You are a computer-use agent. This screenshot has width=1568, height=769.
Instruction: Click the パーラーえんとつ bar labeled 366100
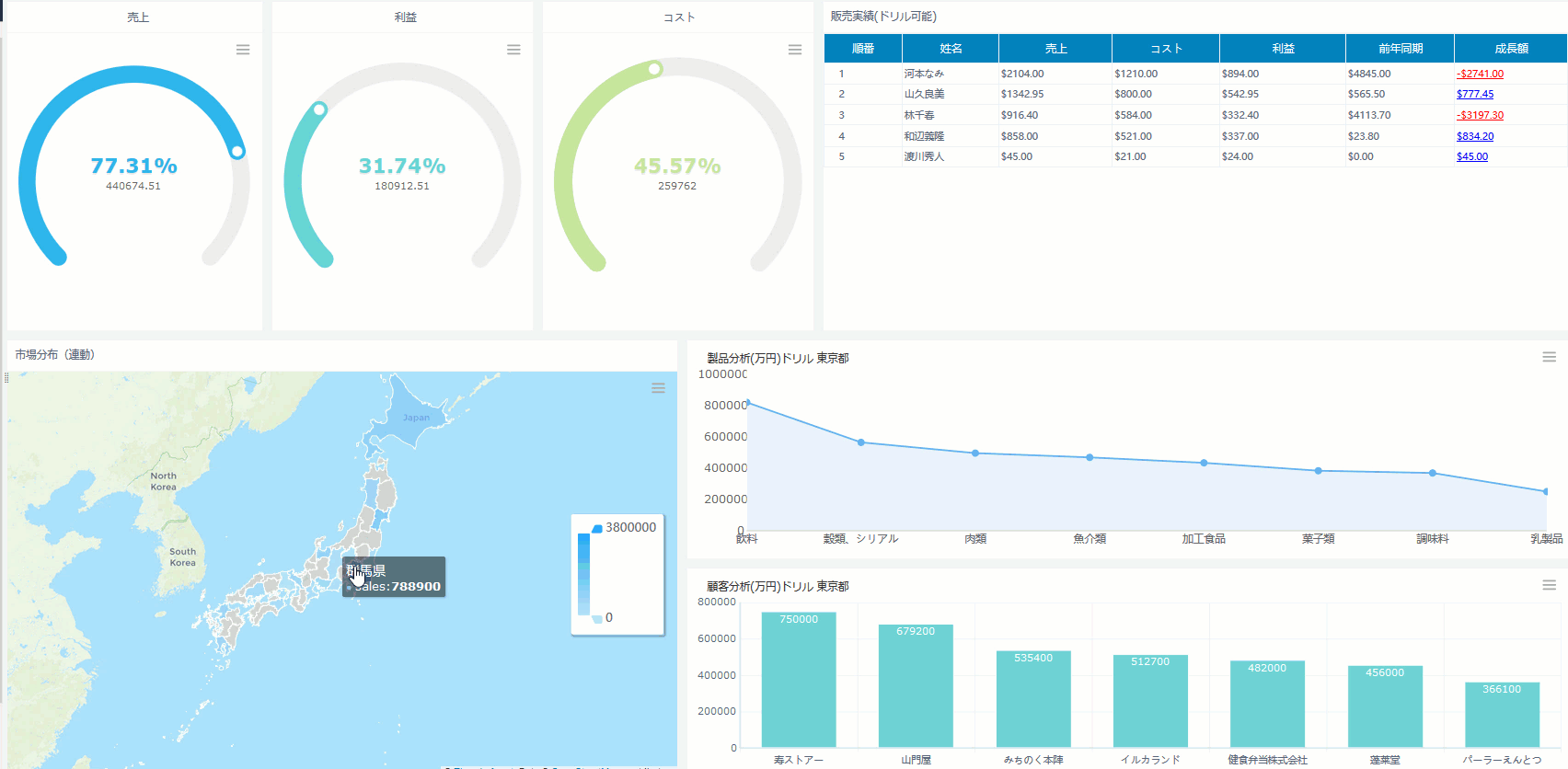[x=1502, y=714]
